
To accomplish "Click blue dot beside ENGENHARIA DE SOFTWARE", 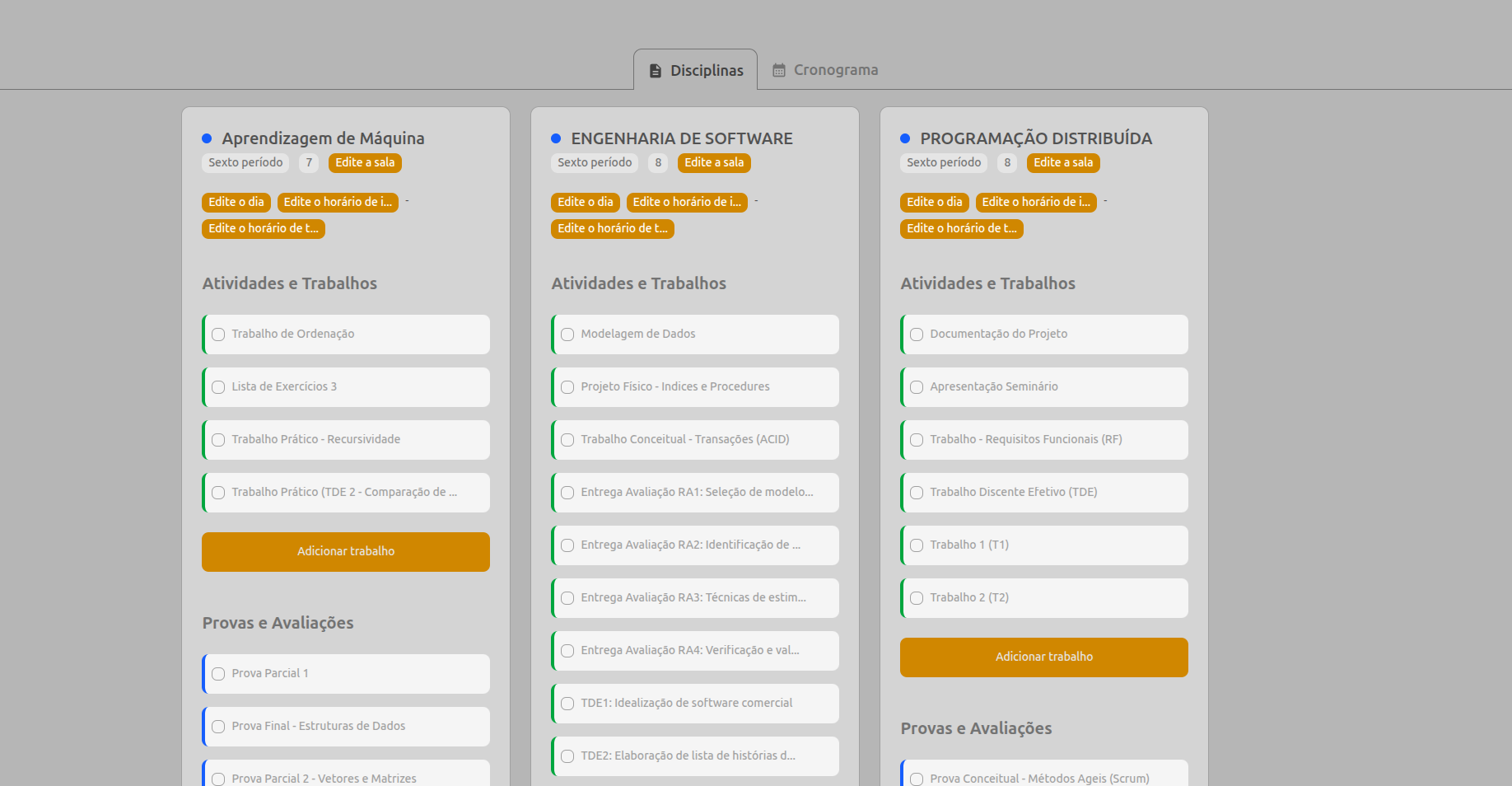I will [x=556, y=138].
